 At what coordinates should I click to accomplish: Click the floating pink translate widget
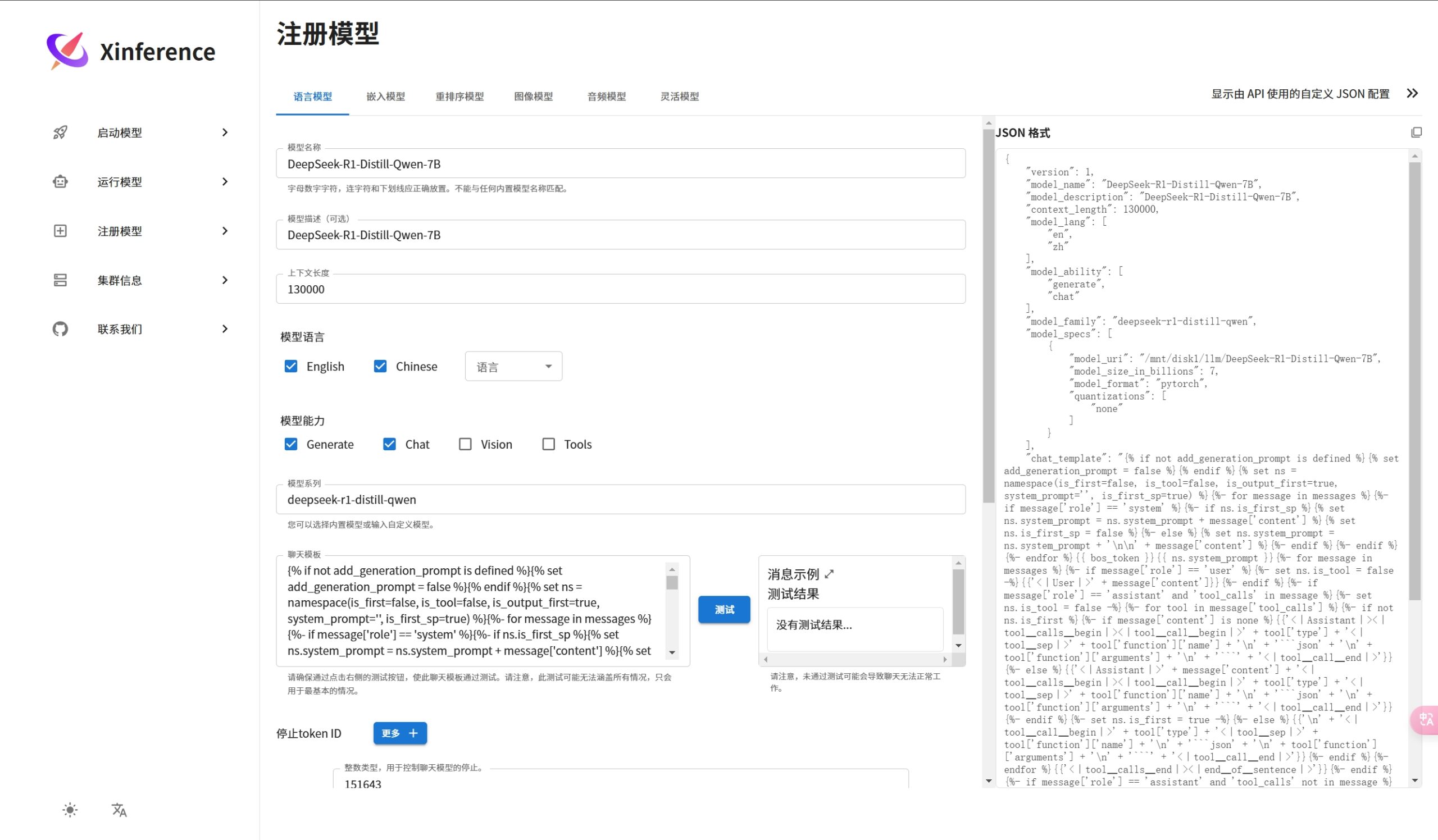[x=1426, y=720]
